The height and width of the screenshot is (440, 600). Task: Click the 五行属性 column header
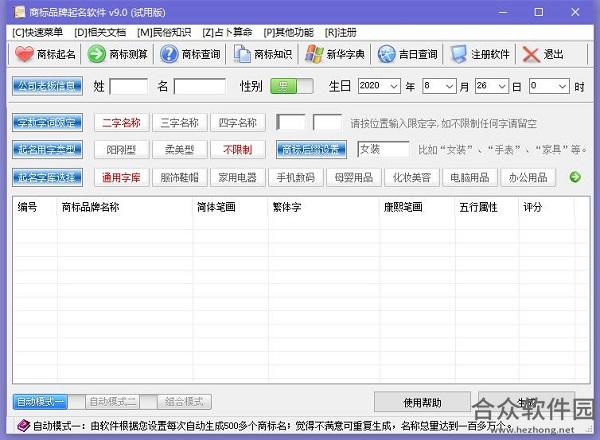click(x=487, y=207)
